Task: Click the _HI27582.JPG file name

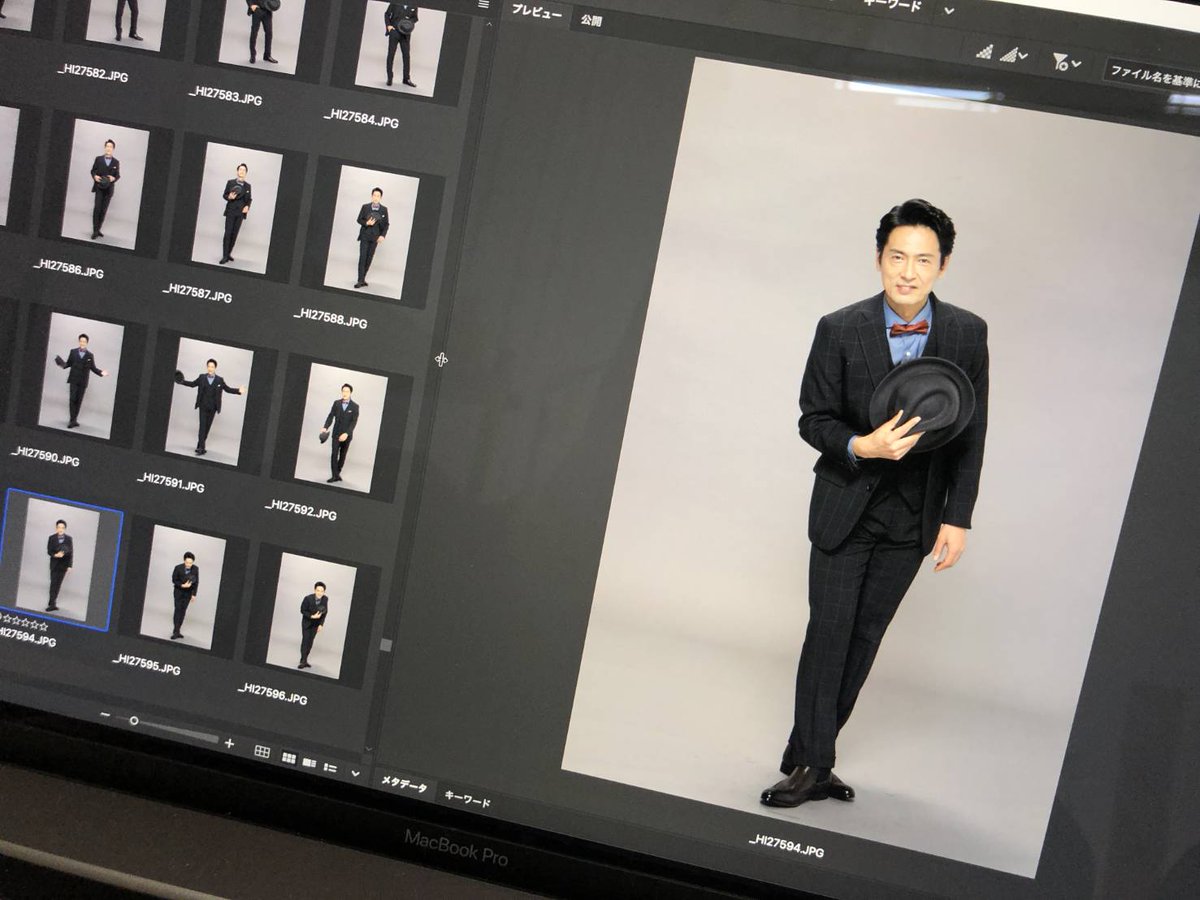Action: [x=92, y=73]
